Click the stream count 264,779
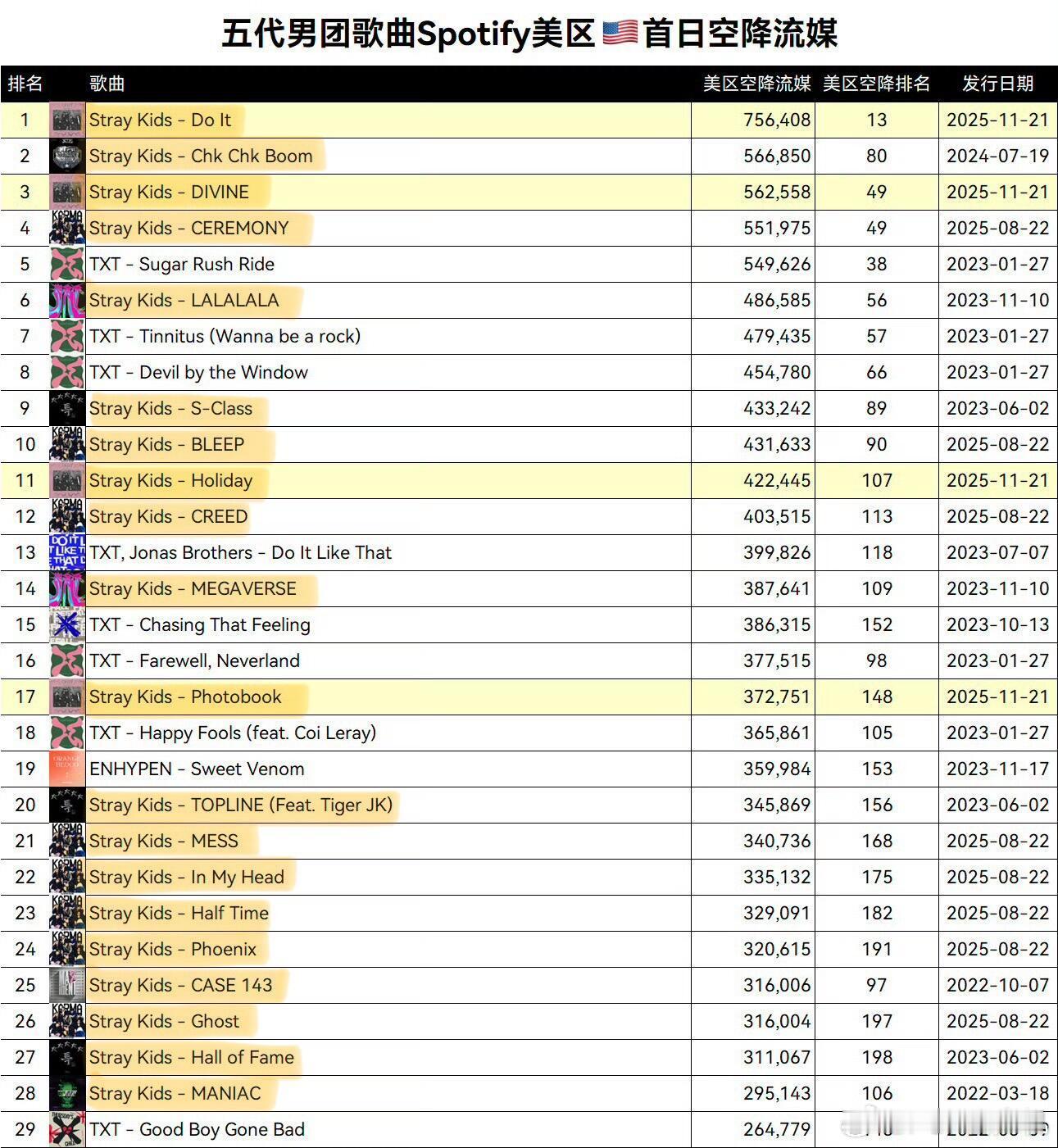The image size is (1058, 1148). [777, 1129]
